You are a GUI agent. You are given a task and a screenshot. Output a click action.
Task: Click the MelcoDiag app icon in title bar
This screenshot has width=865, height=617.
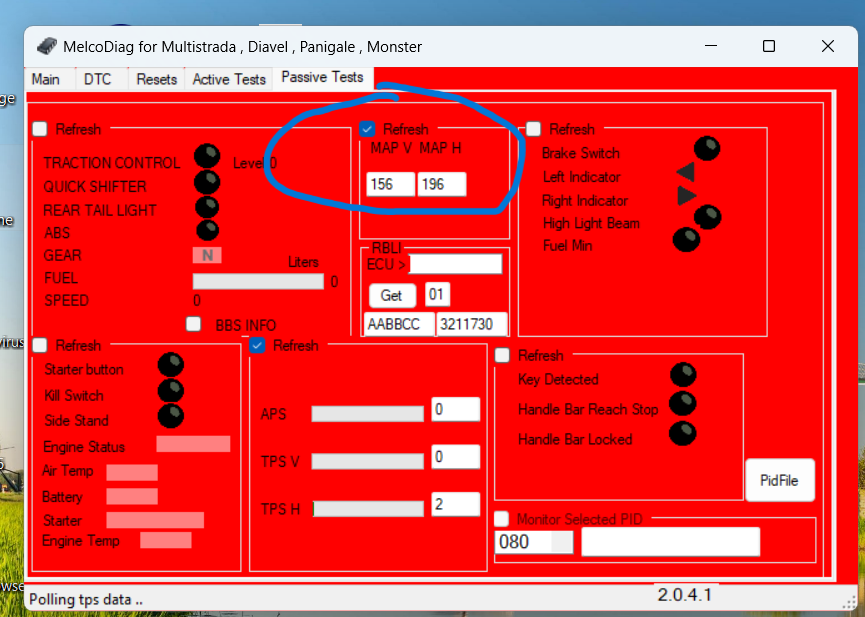point(47,46)
